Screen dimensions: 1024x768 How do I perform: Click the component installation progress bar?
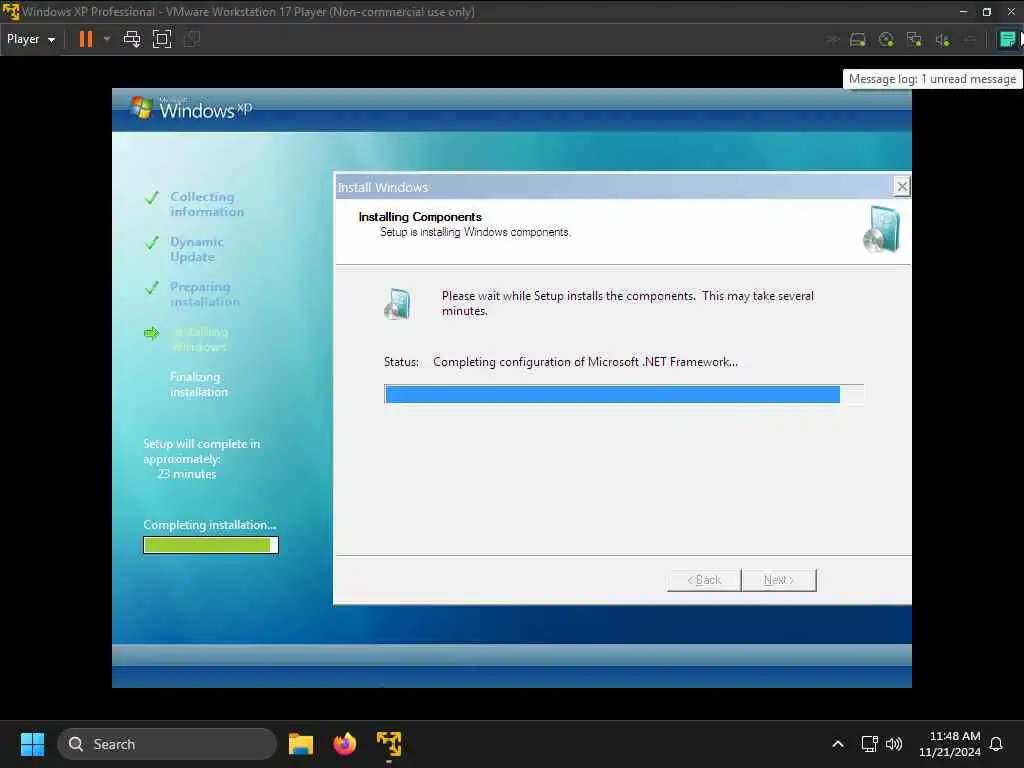tap(624, 394)
